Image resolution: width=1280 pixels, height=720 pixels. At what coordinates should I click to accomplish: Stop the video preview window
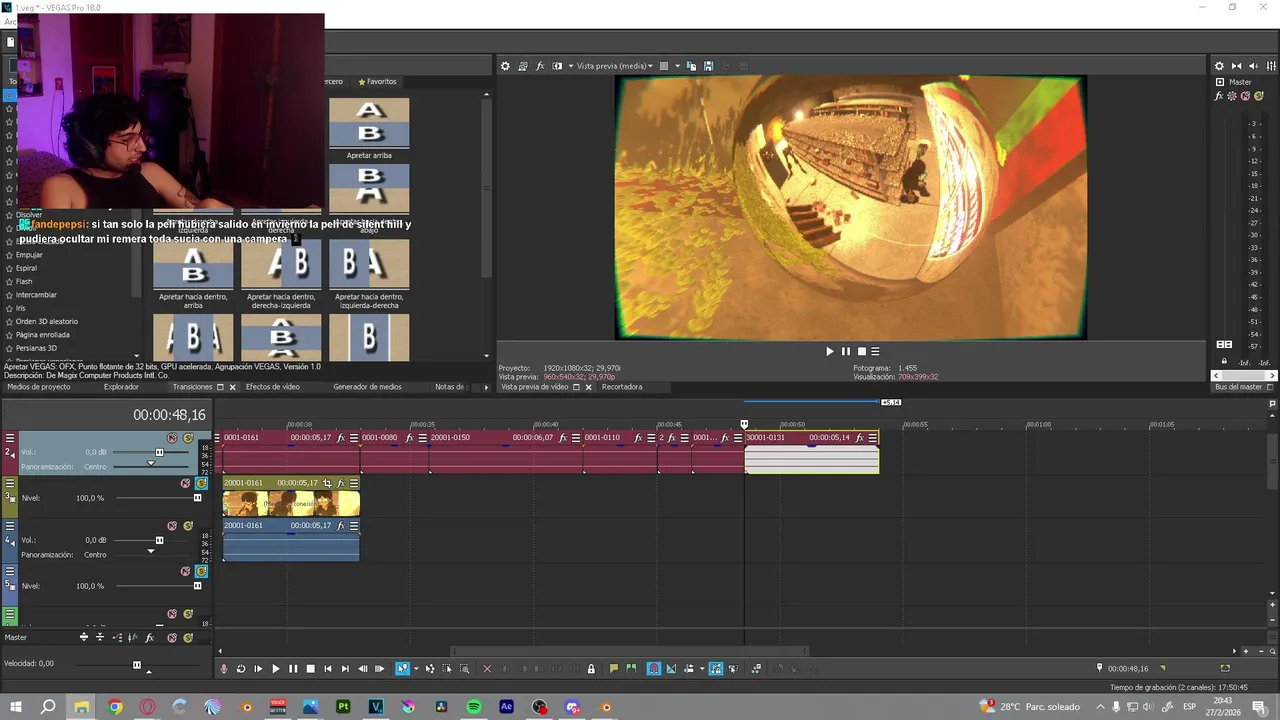(x=861, y=351)
